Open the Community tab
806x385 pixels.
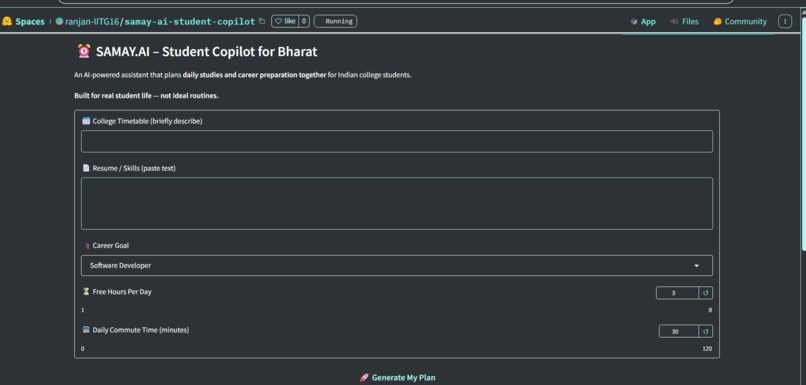(x=740, y=22)
